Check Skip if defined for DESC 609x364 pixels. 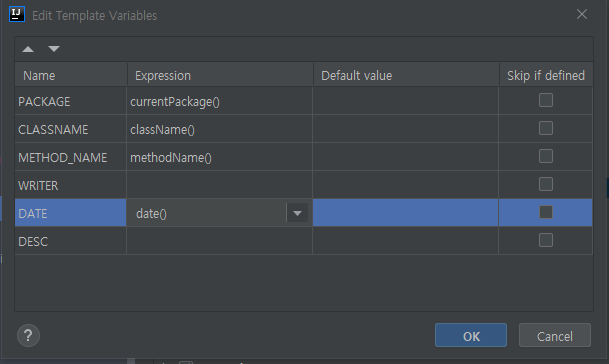point(546,240)
